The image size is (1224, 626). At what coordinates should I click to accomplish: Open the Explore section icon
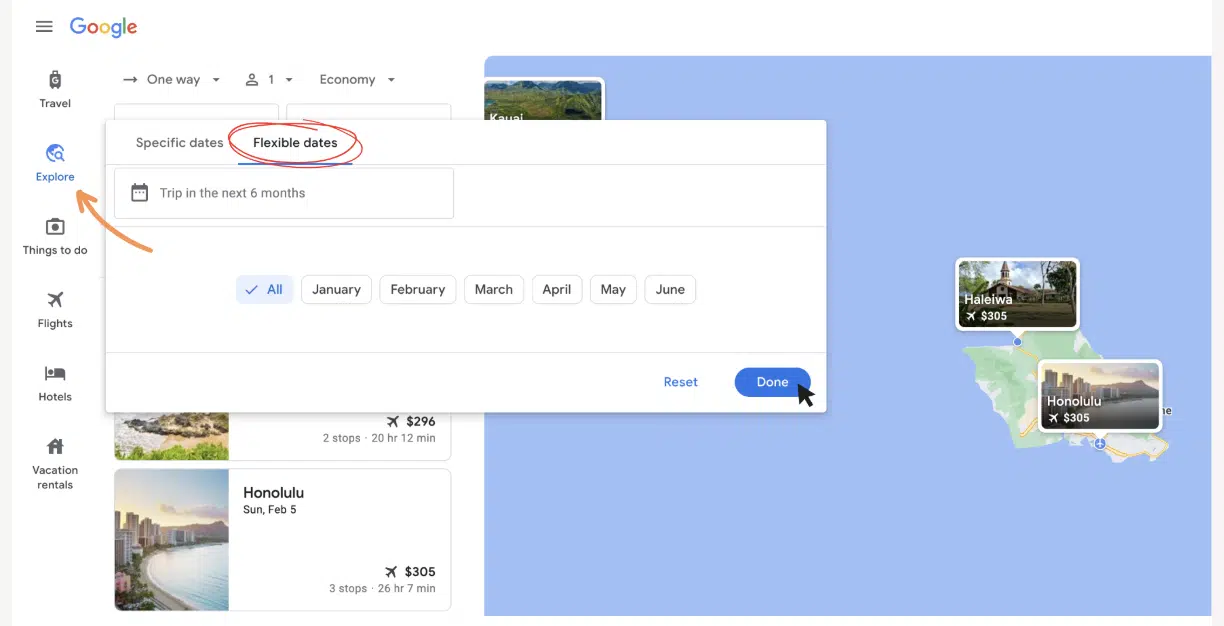pyautogui.click(x=55, y=154)
